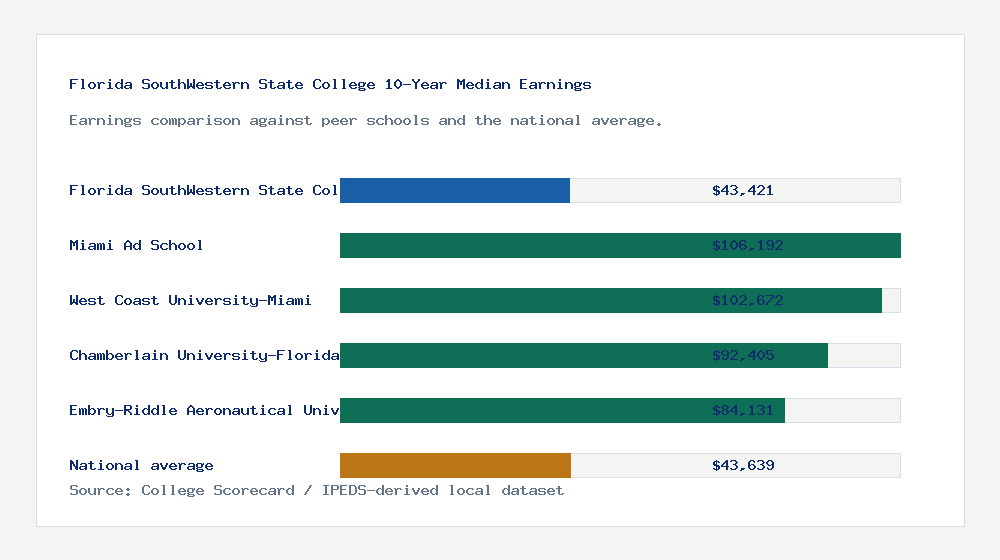Click the 'Florida SouthWestern State Col' row label
This screenshot has height=560, width=1000.
tap(203, 190)
